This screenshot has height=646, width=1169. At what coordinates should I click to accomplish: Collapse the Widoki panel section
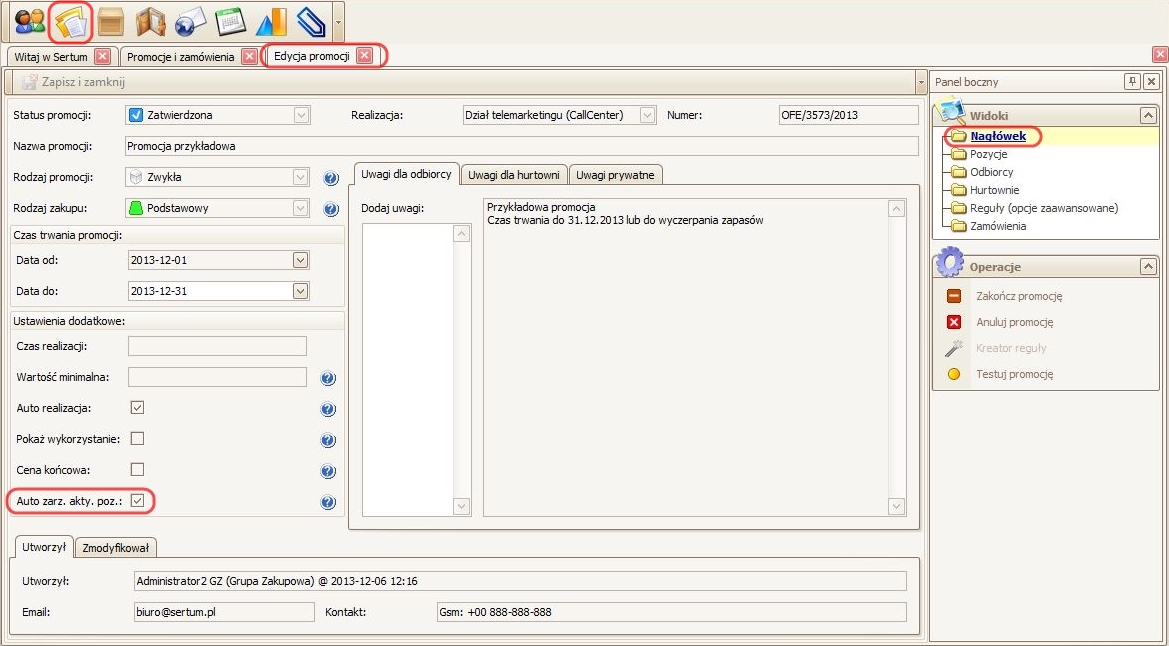(x=1147, y=116)
